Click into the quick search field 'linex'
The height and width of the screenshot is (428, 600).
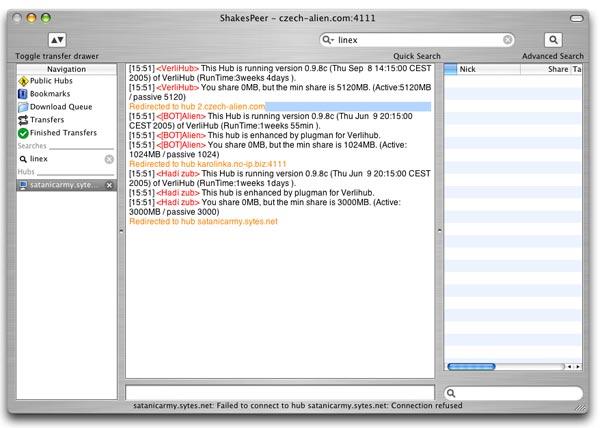point(417,40)
